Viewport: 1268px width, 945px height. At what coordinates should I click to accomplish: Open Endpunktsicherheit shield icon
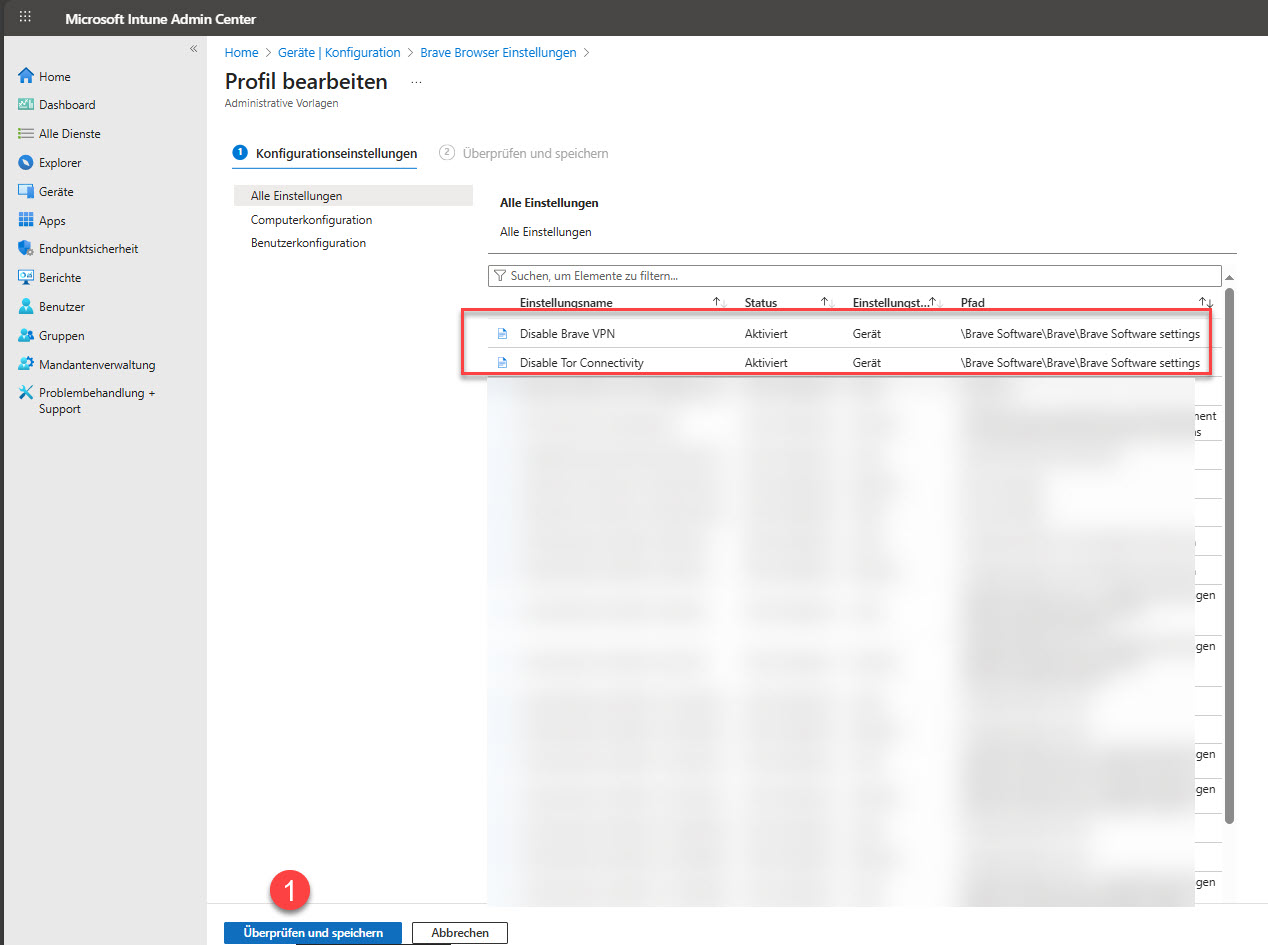point(26,249)
